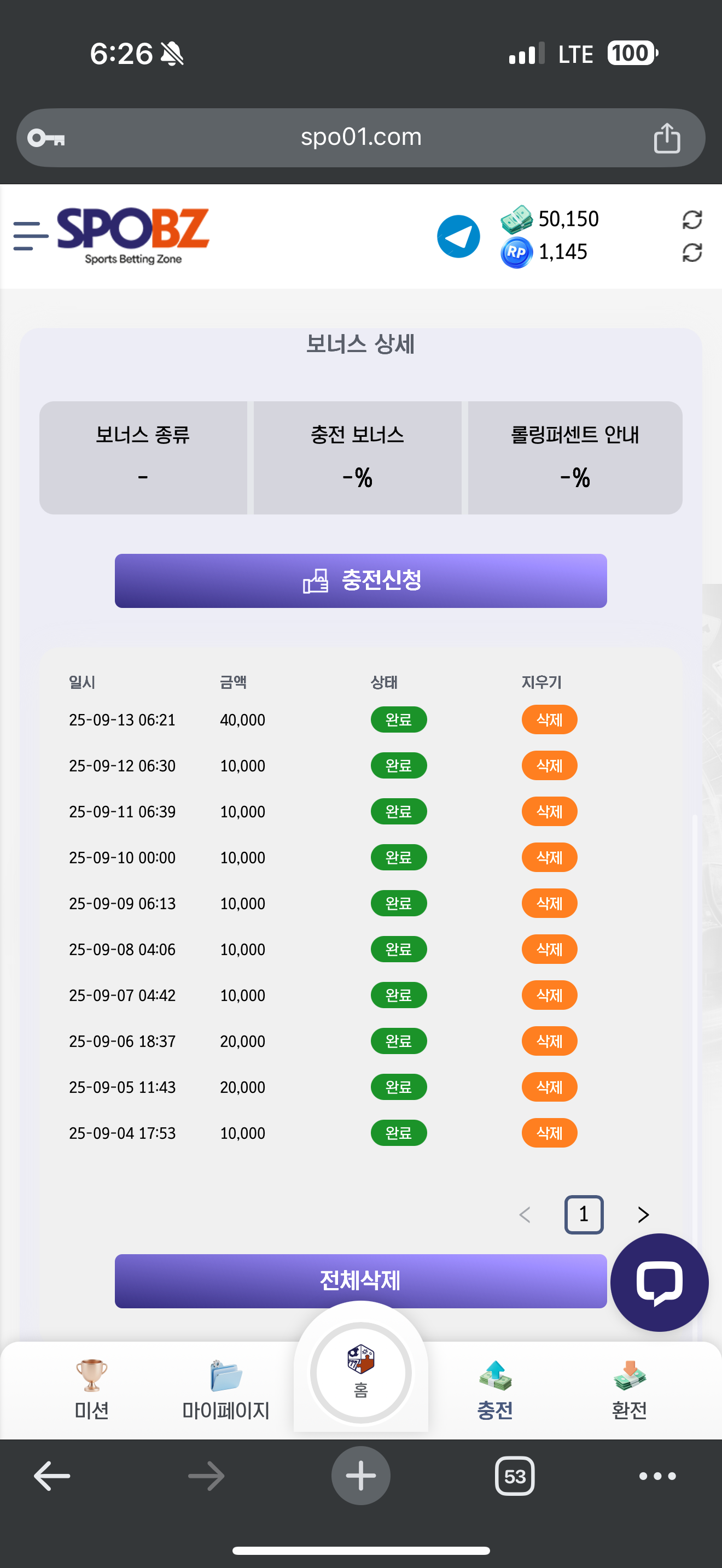Viewport: 722px width, 1568px height.
Task: Open the hamburger side menu
Action: 30,236
